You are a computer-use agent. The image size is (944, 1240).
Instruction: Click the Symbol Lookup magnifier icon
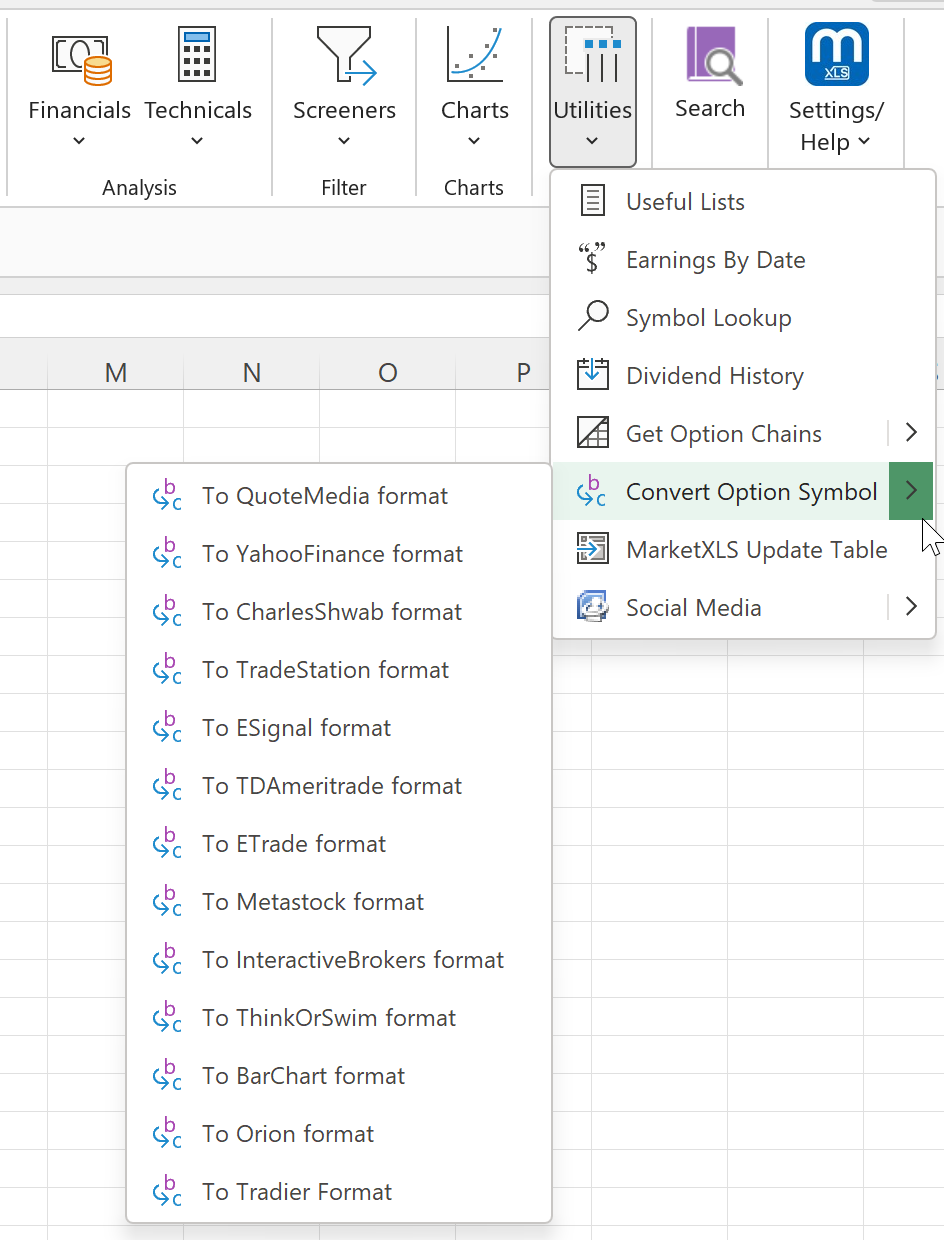593,317
